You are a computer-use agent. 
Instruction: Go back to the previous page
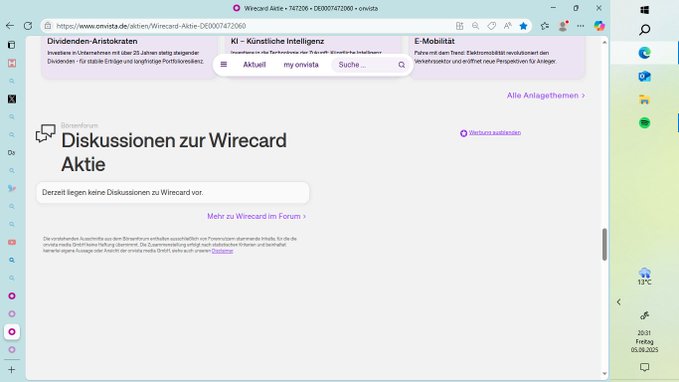(x=10, y=26)
